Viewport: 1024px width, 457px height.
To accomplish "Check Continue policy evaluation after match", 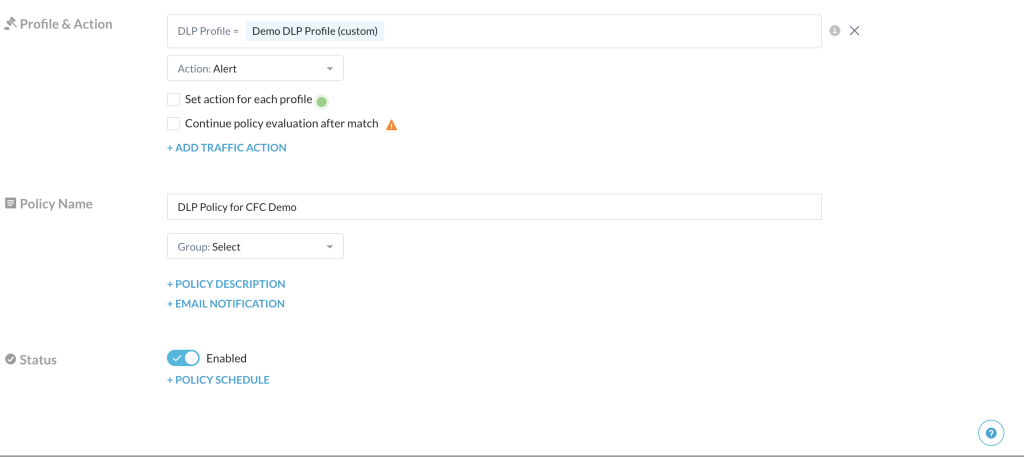I will click(x=173, y=123).
